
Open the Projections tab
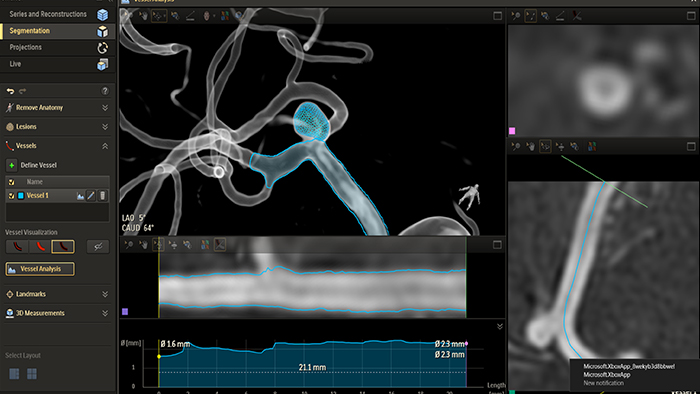(58, 47)
